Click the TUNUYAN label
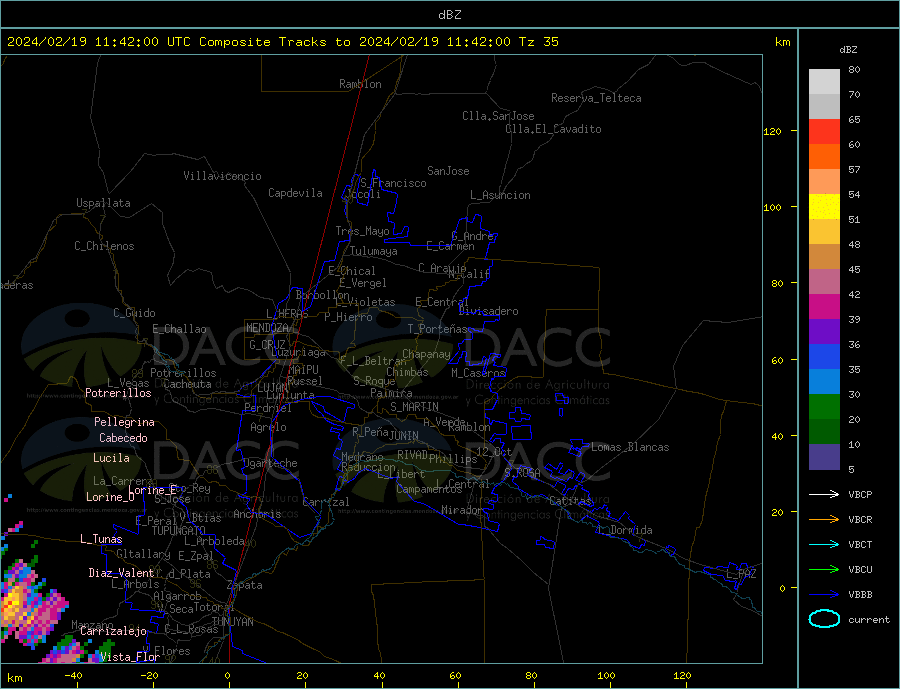Image resolution: width=900 pixels, height=689 pixels. (232, 622)
